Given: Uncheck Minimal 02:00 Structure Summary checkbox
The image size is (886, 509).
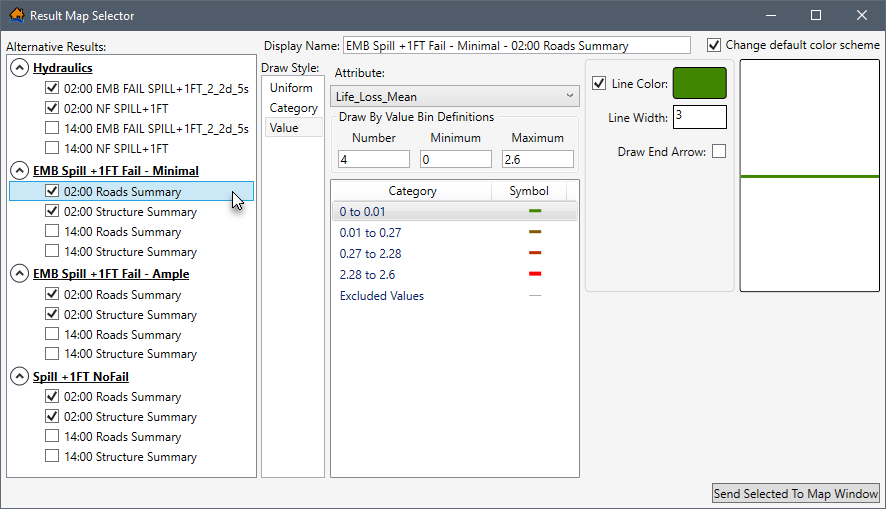Looking at the screenshot, I should pos(51,211).
